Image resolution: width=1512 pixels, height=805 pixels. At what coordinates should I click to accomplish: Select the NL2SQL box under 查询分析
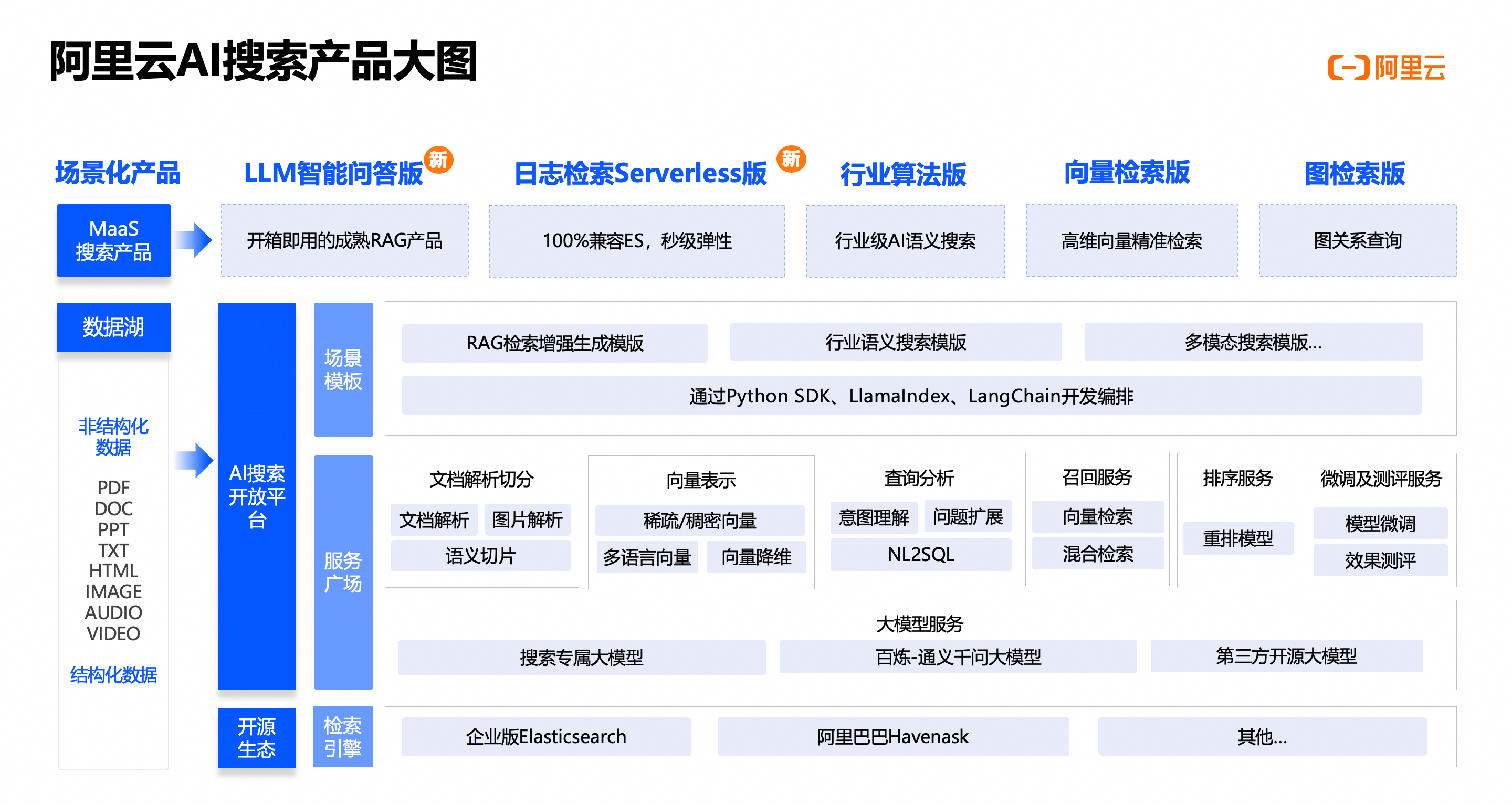[x=920, y=555]
